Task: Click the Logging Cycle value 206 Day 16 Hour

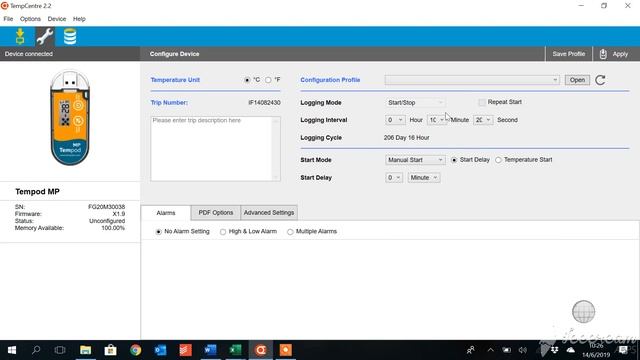Action: coord(407,138)
